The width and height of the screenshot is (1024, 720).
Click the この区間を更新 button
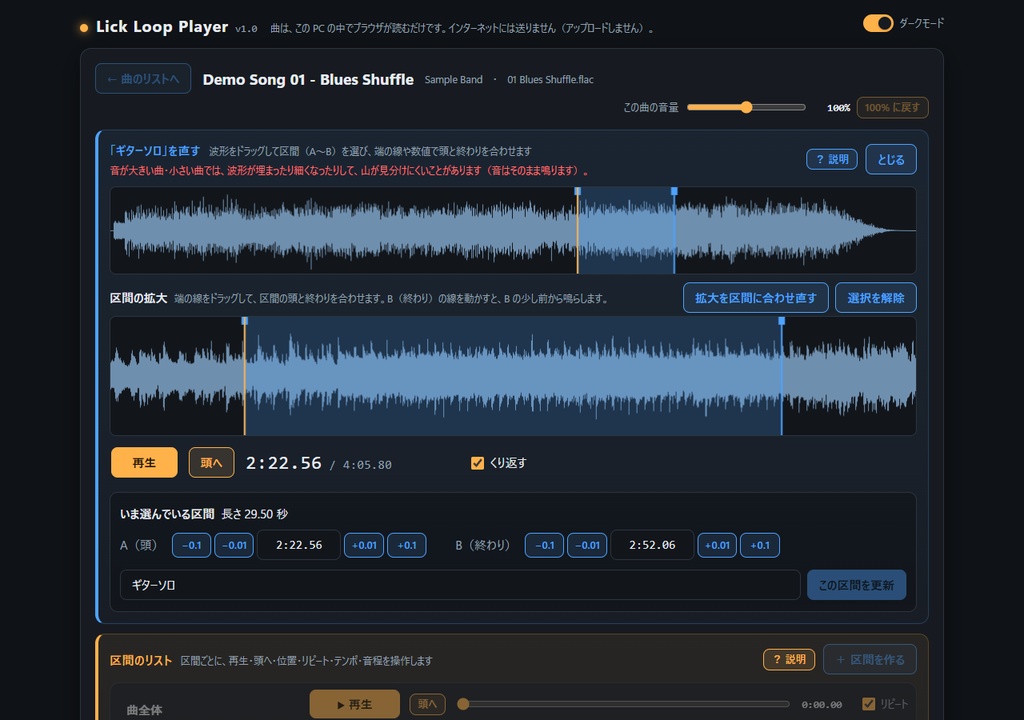click(856, 585)
